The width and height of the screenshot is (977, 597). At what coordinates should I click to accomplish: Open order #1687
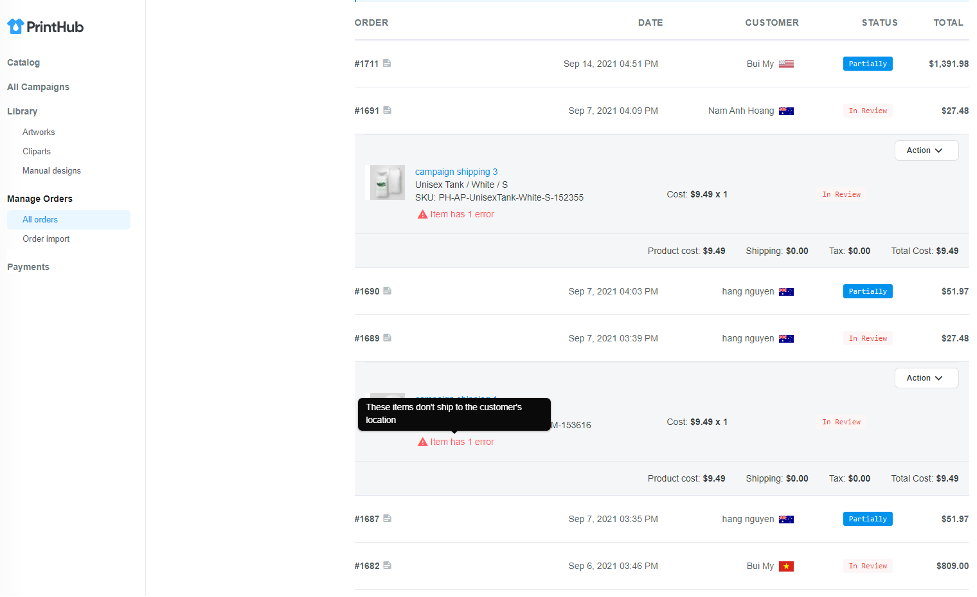[366, 518]
